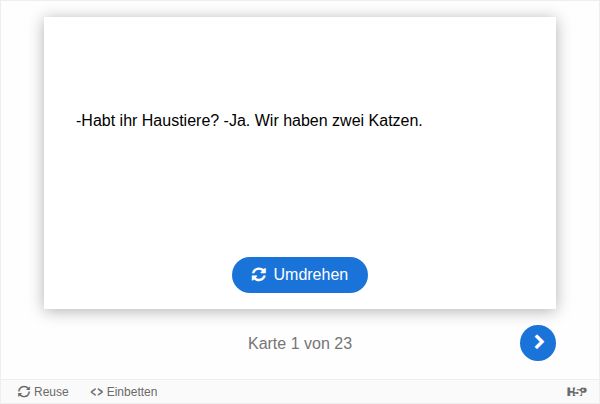Click the Reuse refresh icon in the footer

[24, 392]
